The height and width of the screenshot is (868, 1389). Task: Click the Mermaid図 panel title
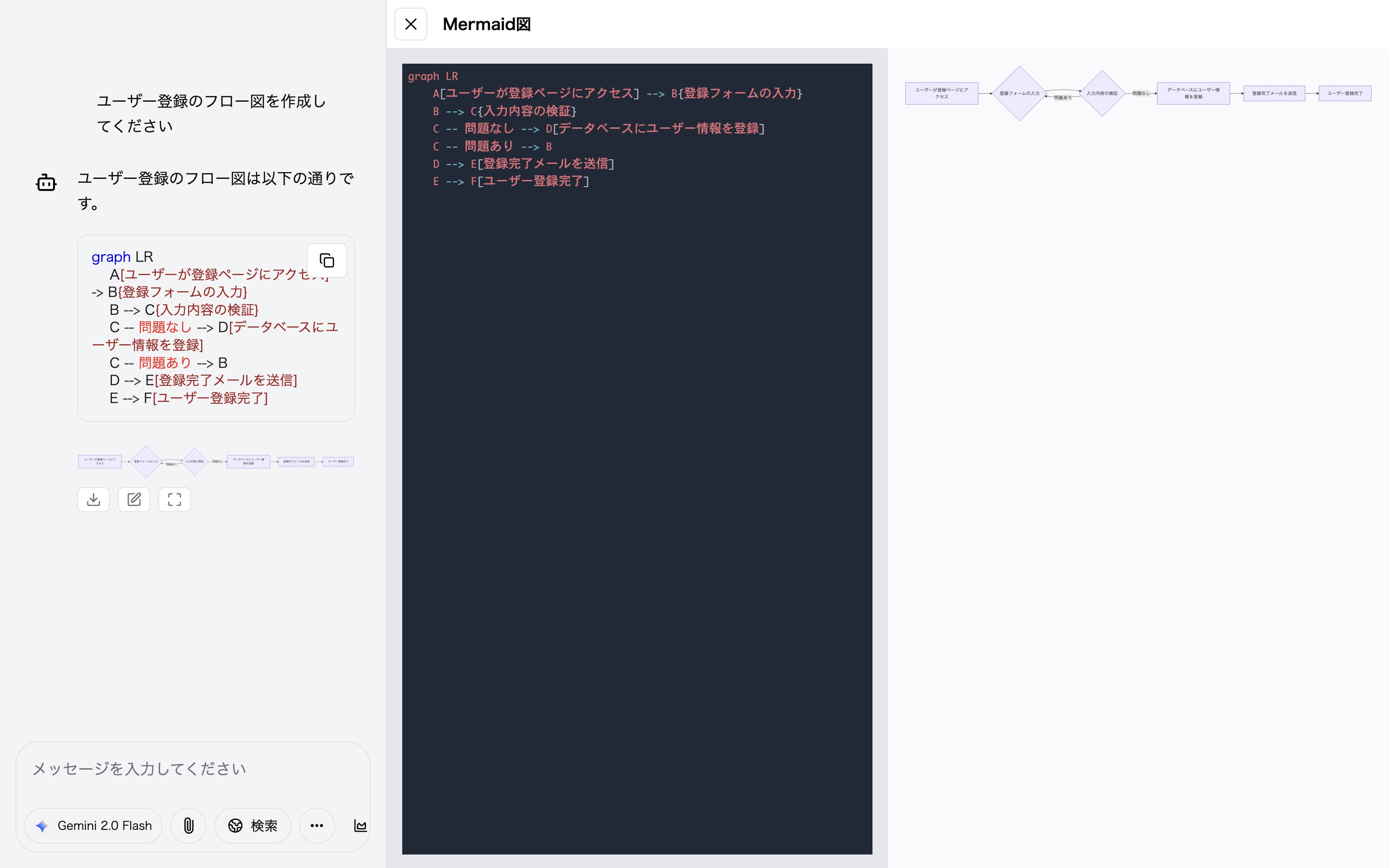point(487,24)
